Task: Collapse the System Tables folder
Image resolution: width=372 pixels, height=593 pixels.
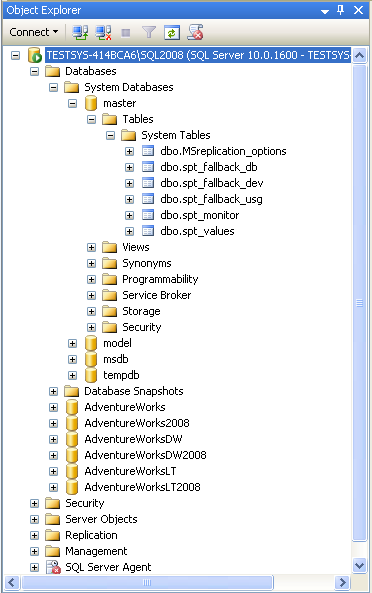Action: (110, 135)
